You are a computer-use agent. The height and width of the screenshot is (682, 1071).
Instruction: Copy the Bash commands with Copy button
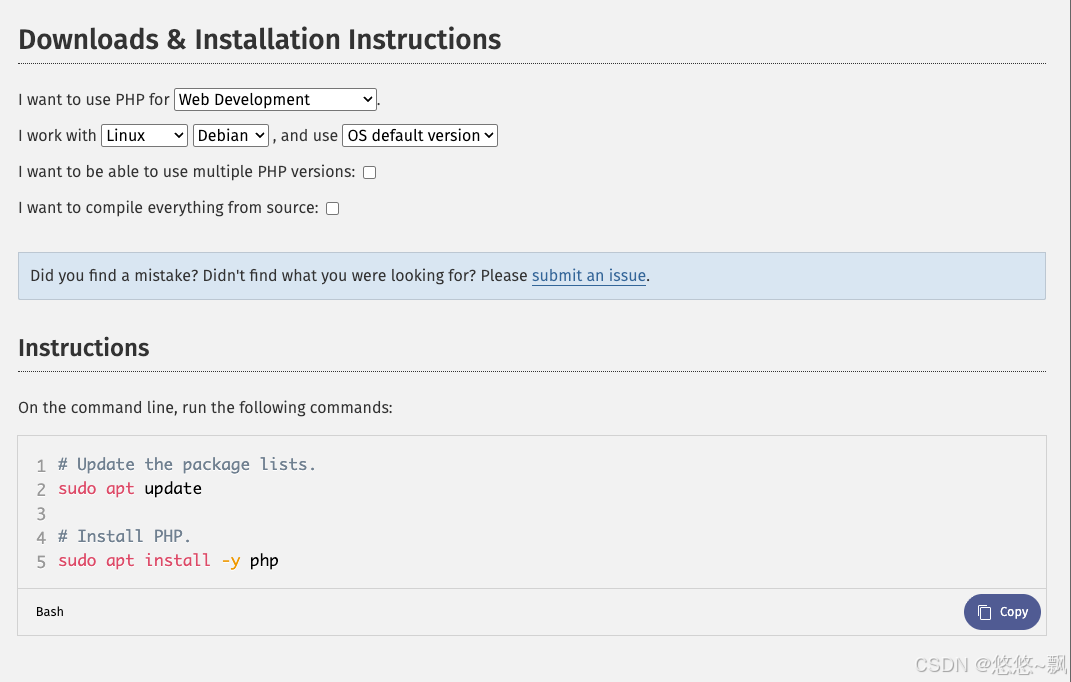click(1002, 612)
